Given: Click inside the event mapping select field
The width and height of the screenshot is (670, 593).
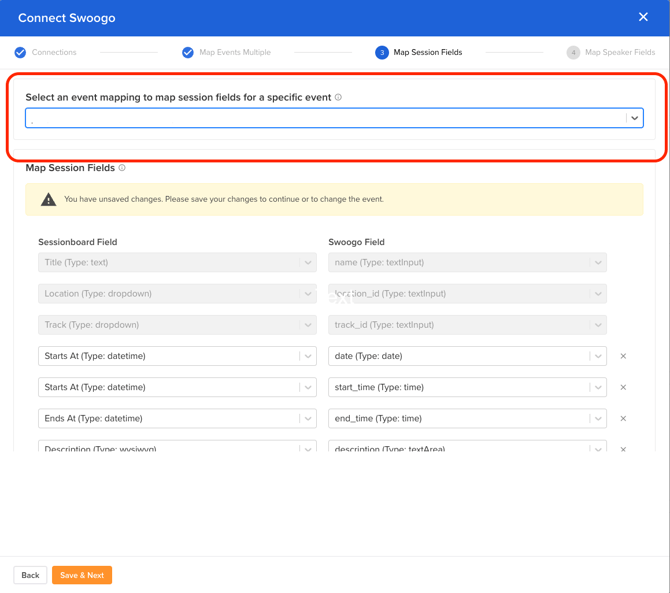Looking at the screenshot, I should tap(334, 118).
